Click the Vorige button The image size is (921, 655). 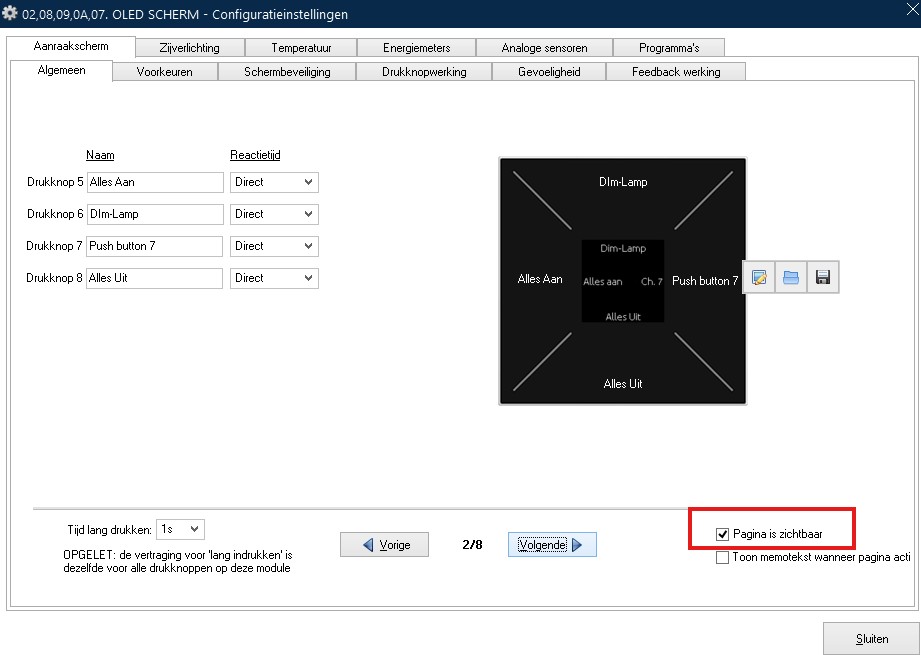(x=384, y=545)
